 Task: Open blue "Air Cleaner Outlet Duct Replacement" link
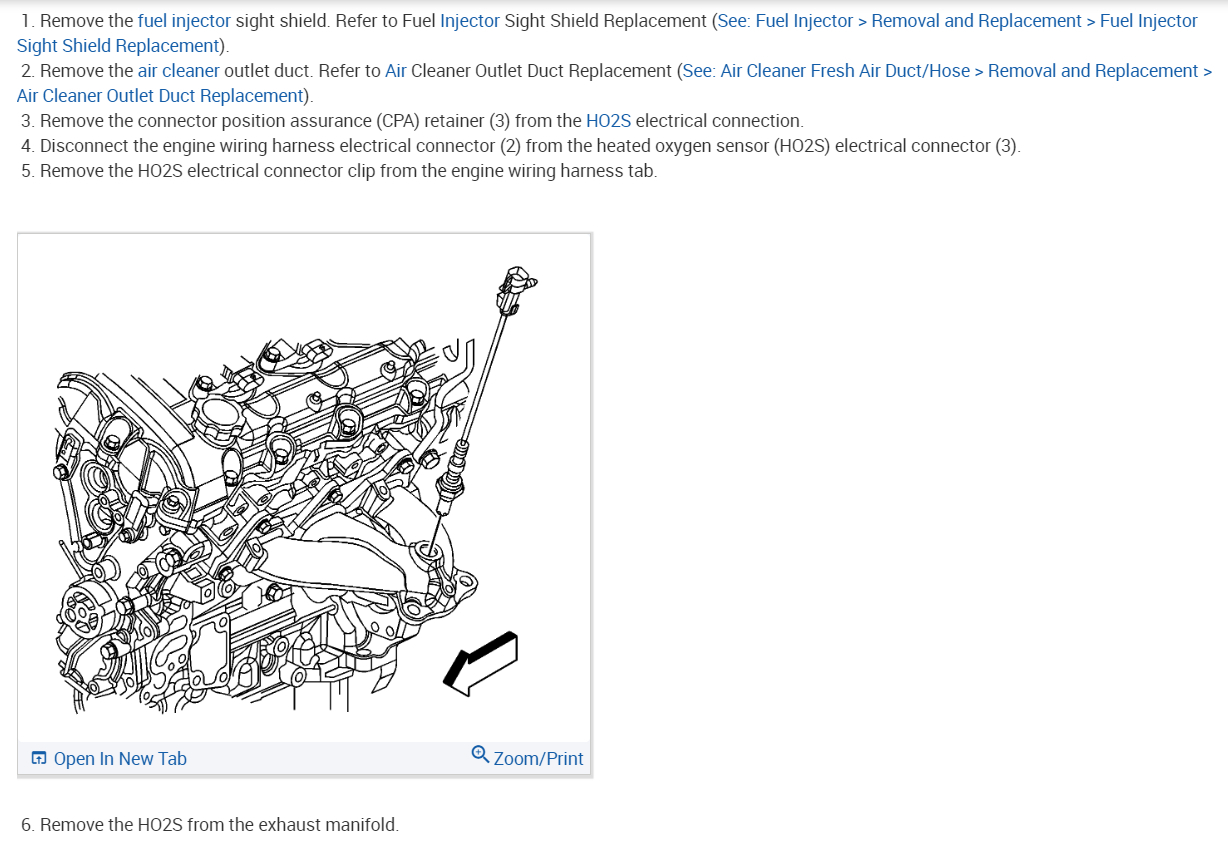160,96
